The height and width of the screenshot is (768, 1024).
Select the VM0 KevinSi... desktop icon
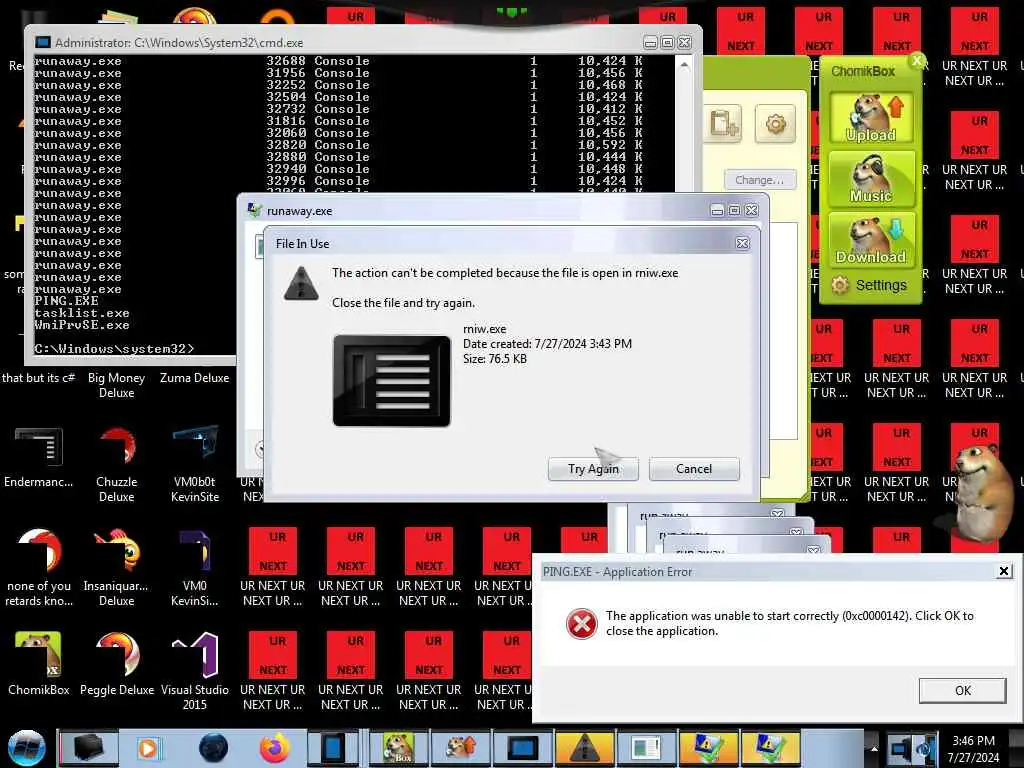coord(195,569)
